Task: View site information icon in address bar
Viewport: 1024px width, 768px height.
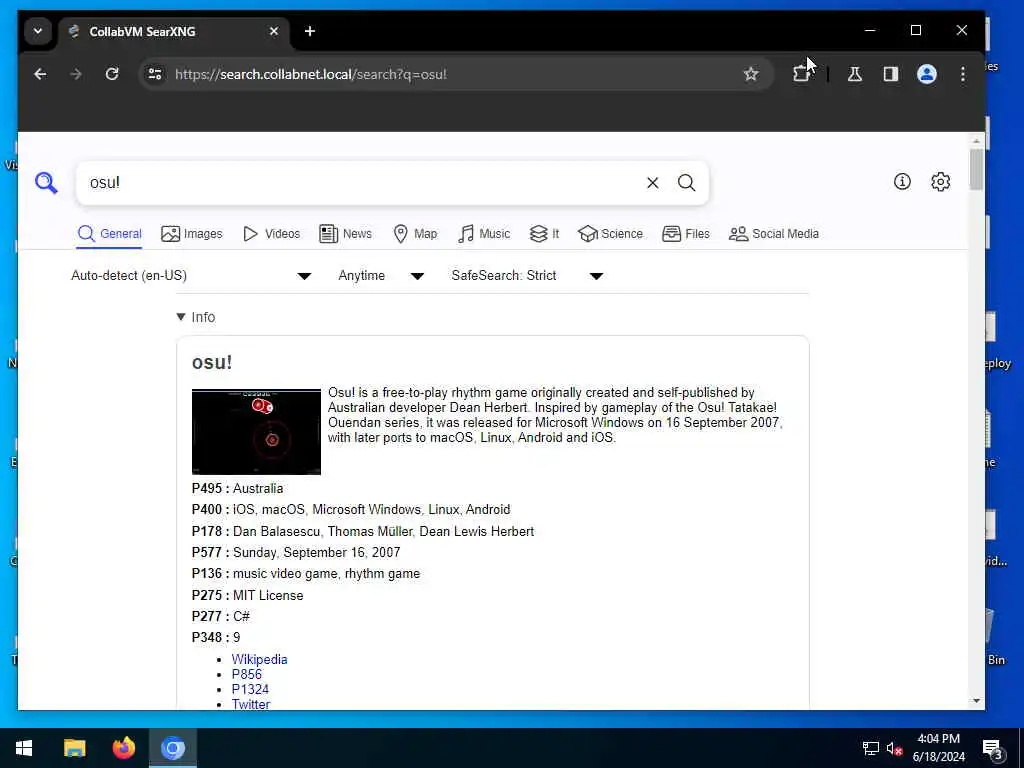Action: [155, 74]
